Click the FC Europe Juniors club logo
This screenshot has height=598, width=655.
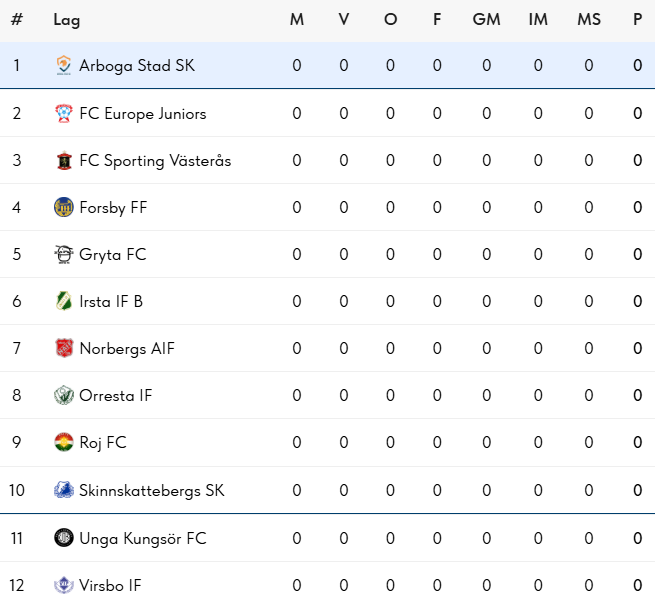(x=64, y=114)
